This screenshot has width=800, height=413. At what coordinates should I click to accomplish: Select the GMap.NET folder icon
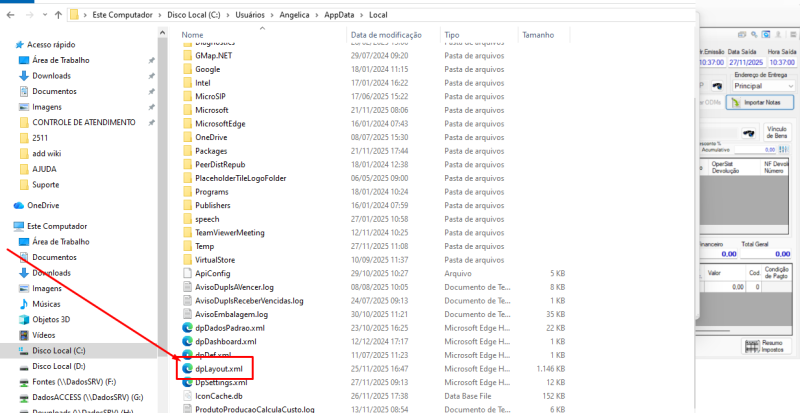(187, 56)
